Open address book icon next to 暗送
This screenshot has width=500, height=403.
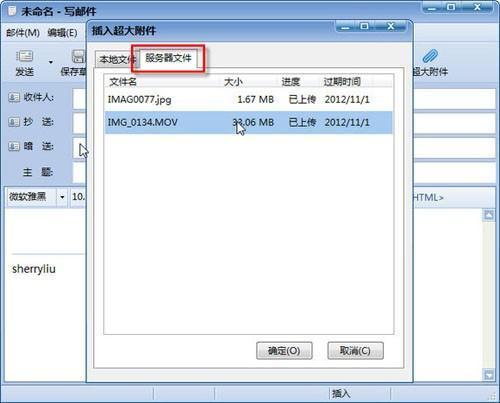(x=14, y=146)
